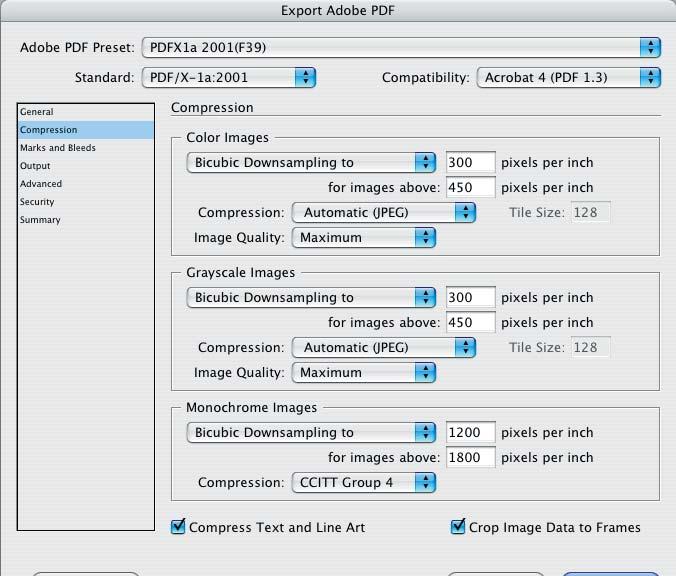Open Monochrome Images downsampling method dropdown
The width and height of the screenshot is (676, 576).
tap(311, 432)
